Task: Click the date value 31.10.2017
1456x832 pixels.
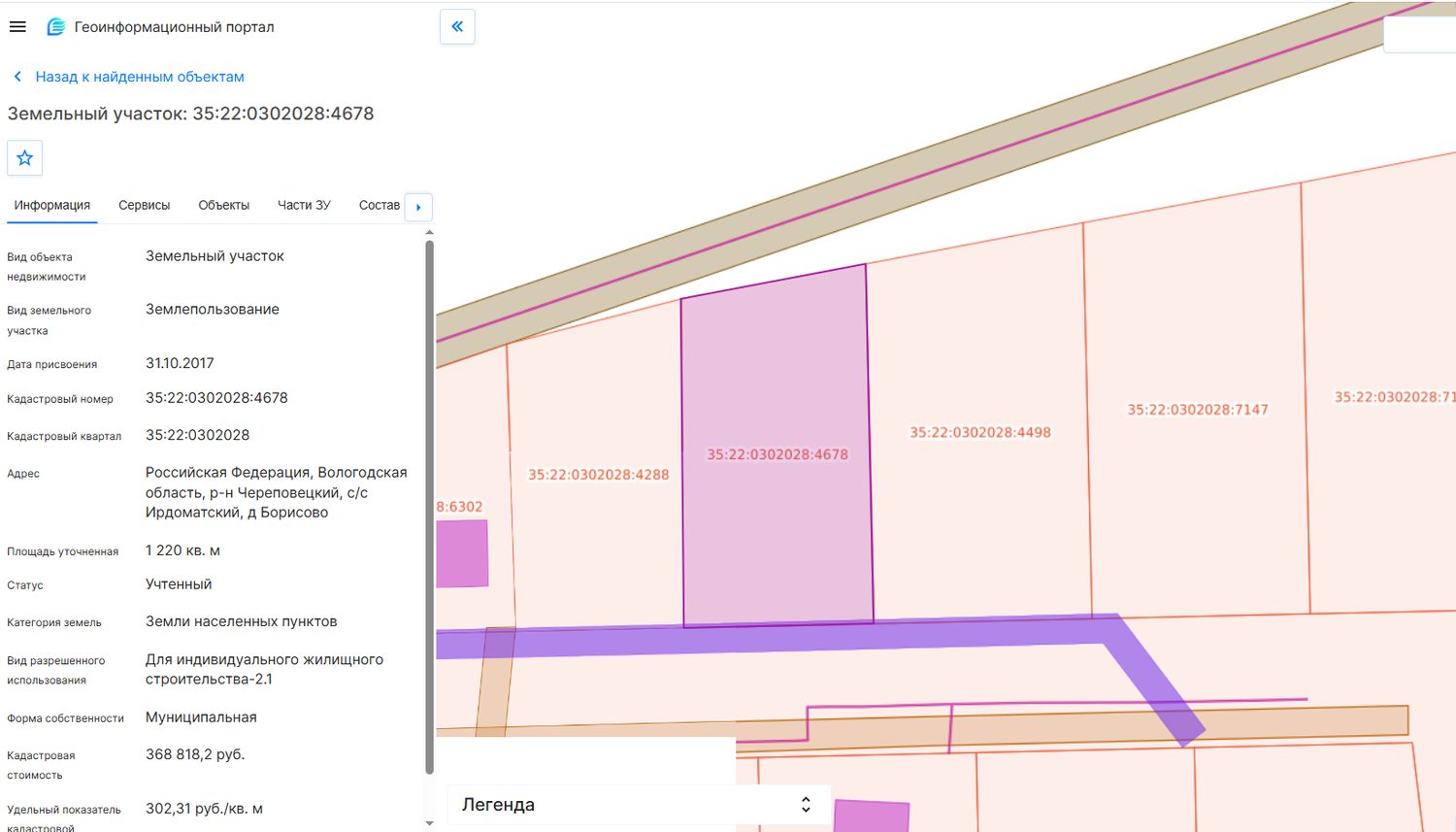Action: click(180, 363)
